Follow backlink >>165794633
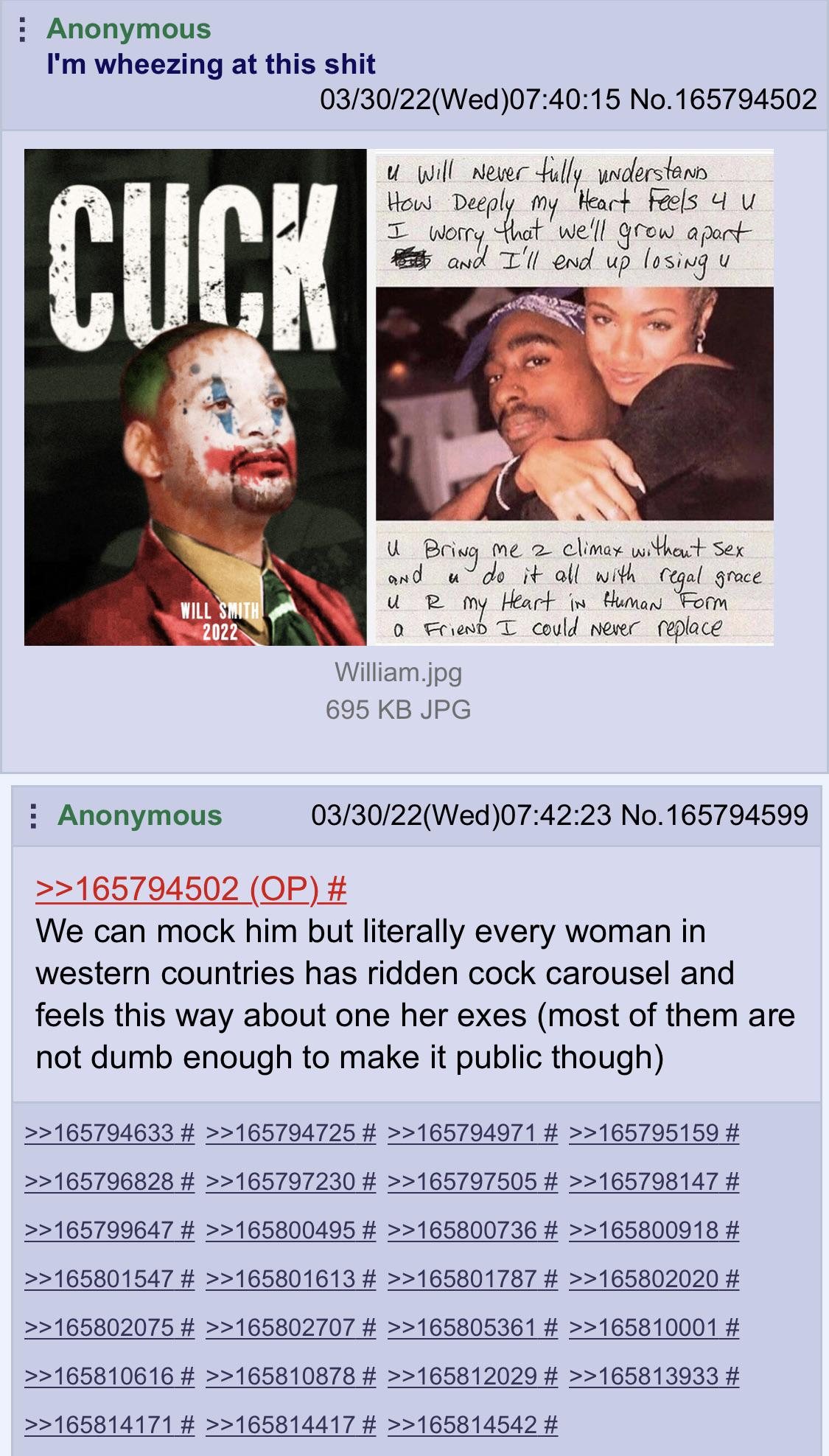 [110, 1132]
